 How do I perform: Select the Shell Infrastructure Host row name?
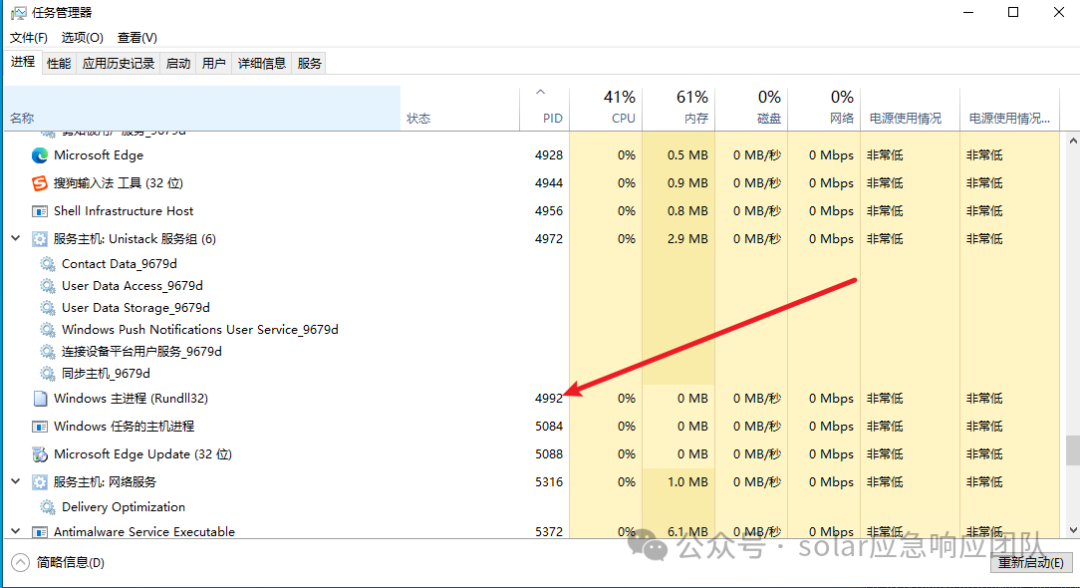[123, 211]
